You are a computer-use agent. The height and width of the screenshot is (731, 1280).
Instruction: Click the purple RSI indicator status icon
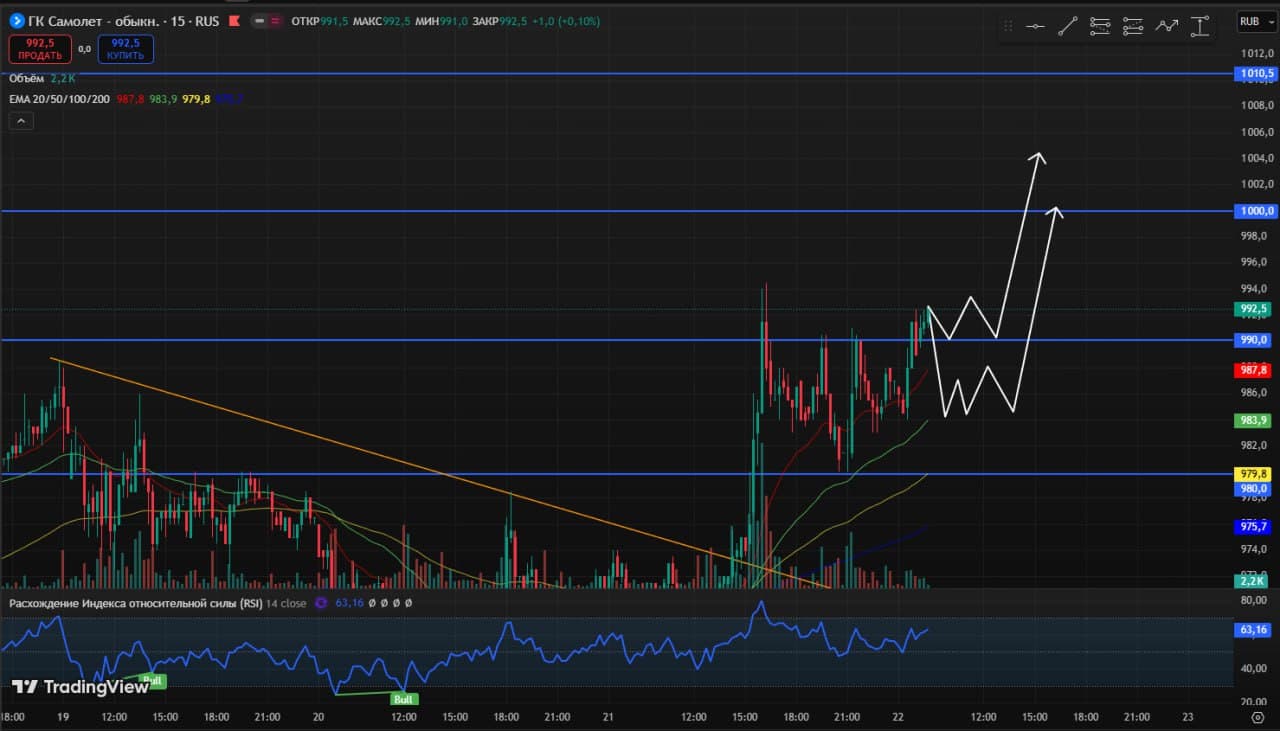click(321, 603)
